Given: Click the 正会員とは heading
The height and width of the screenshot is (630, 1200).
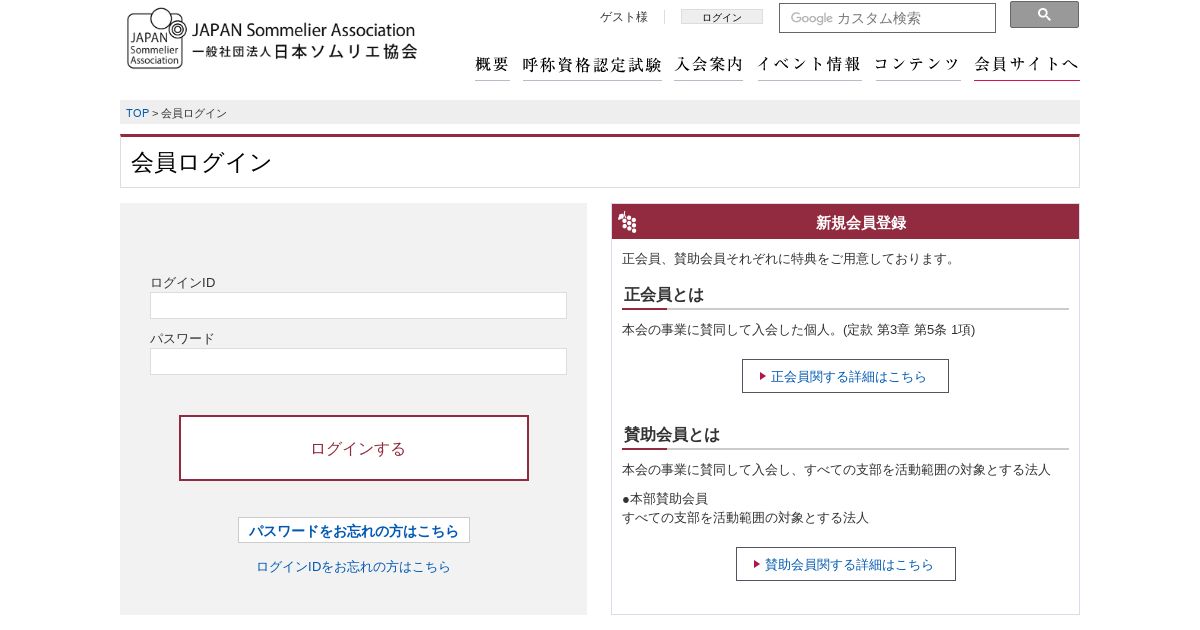Looking at the screenshot, I should (664, 295).
